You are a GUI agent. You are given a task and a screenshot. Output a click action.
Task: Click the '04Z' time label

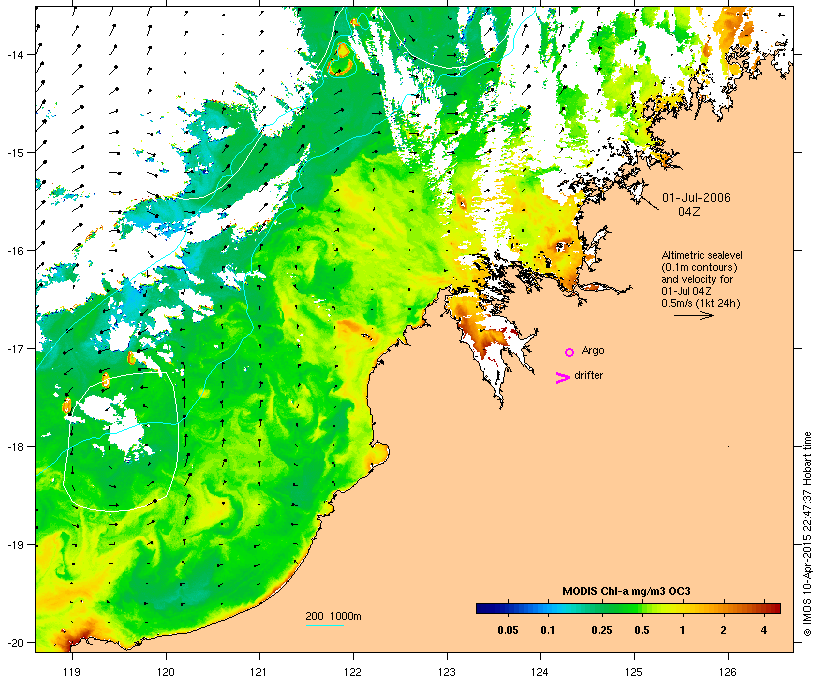coord(689,211)
